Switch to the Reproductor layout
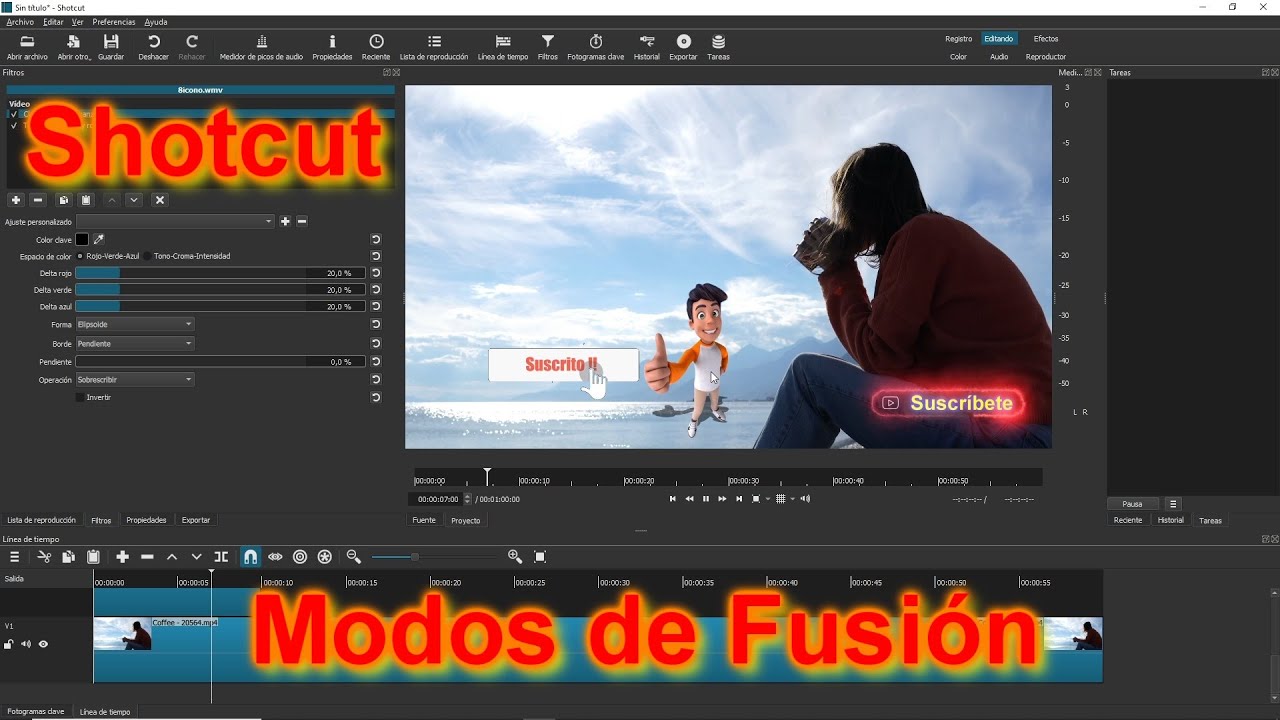1280x720 pixels. [1046, 57]
